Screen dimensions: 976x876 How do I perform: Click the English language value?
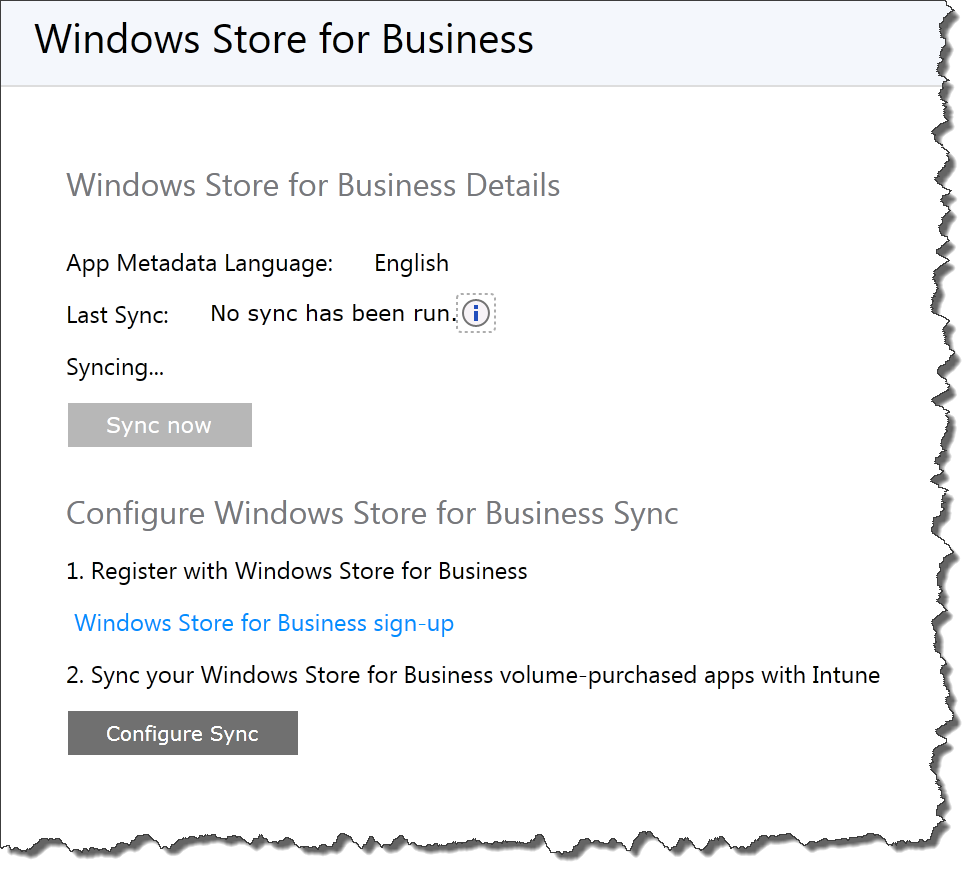pyautogui.click(x=410, y=263)
